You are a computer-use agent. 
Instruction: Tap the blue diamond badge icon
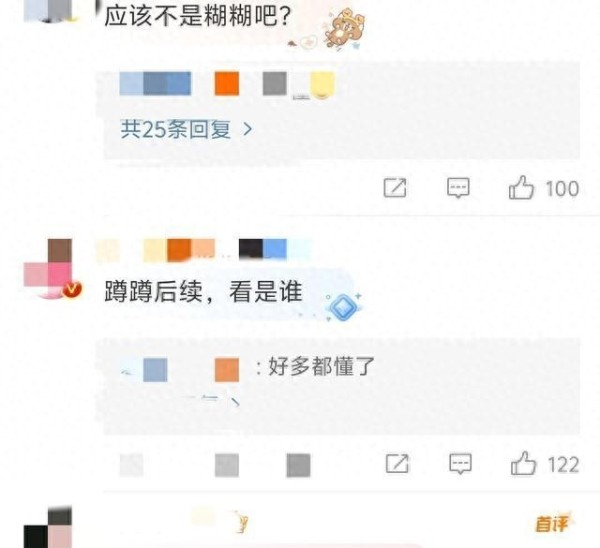pyautogui.click(x=343, y=307)
